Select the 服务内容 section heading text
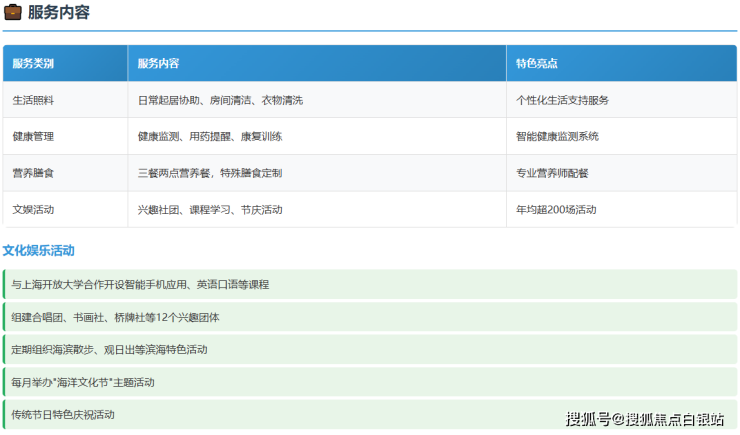 pos(58,13)
